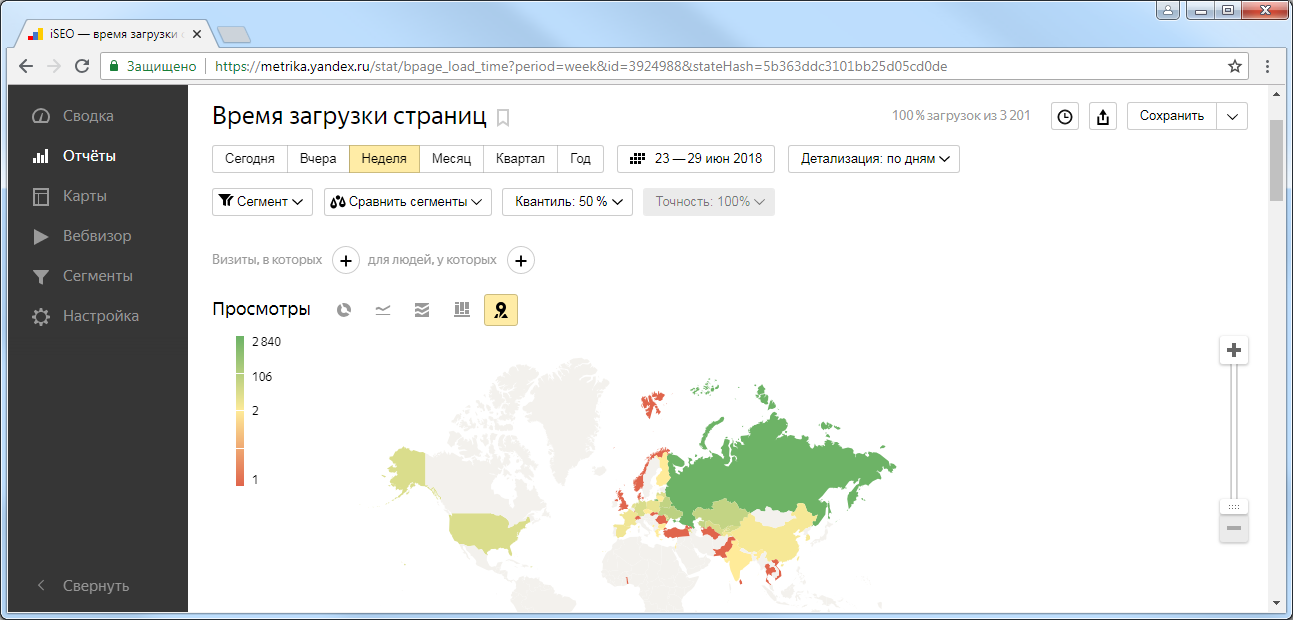Select the stacked area chart icon
1293x620 pixels.
point(422,310)
